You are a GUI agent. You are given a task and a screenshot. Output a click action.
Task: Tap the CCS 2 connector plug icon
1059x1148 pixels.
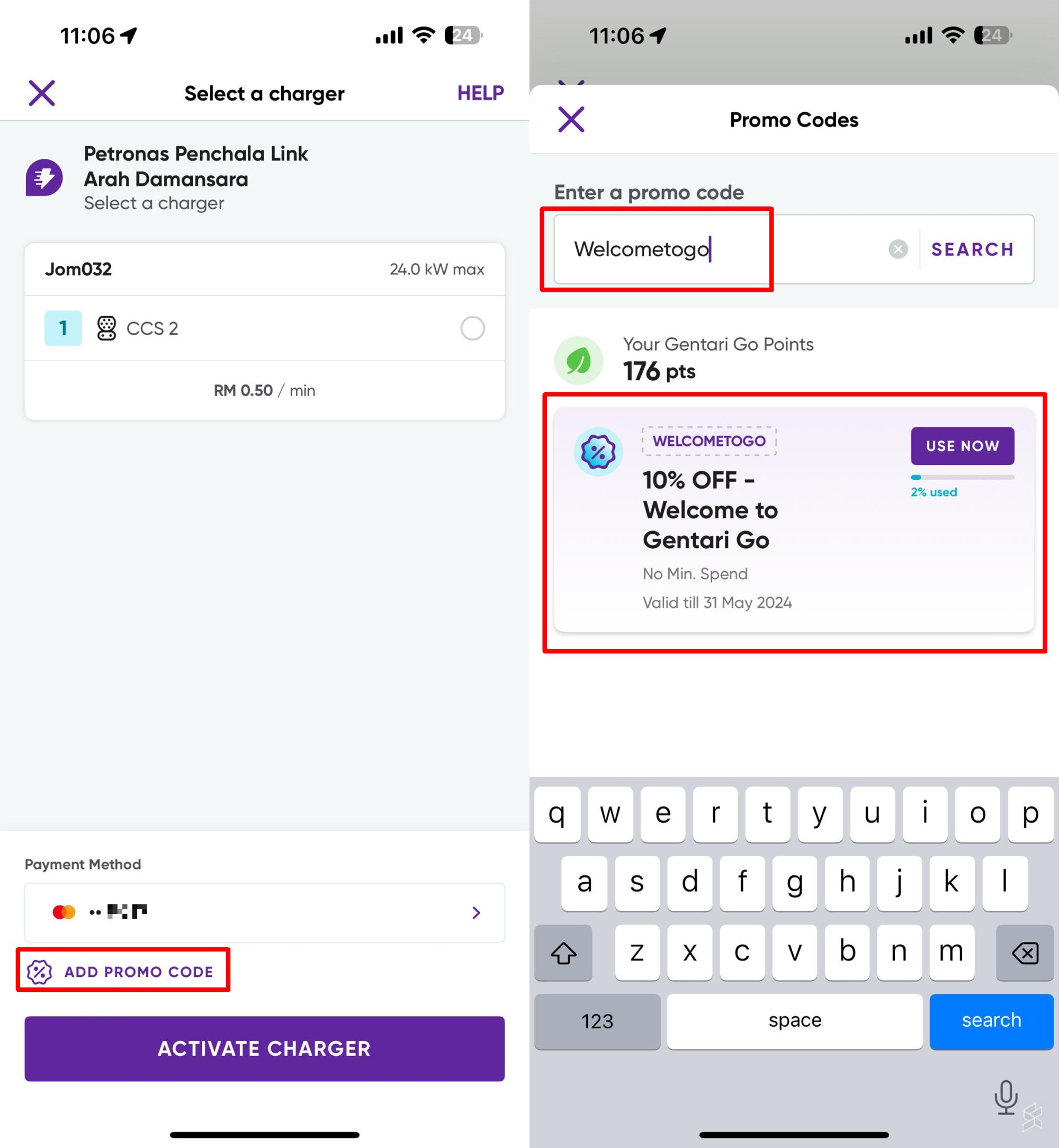tap(106, 328)
